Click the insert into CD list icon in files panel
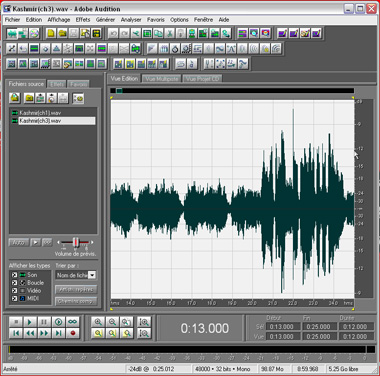This screenshot has height=376, width=380. pos(52,98)
